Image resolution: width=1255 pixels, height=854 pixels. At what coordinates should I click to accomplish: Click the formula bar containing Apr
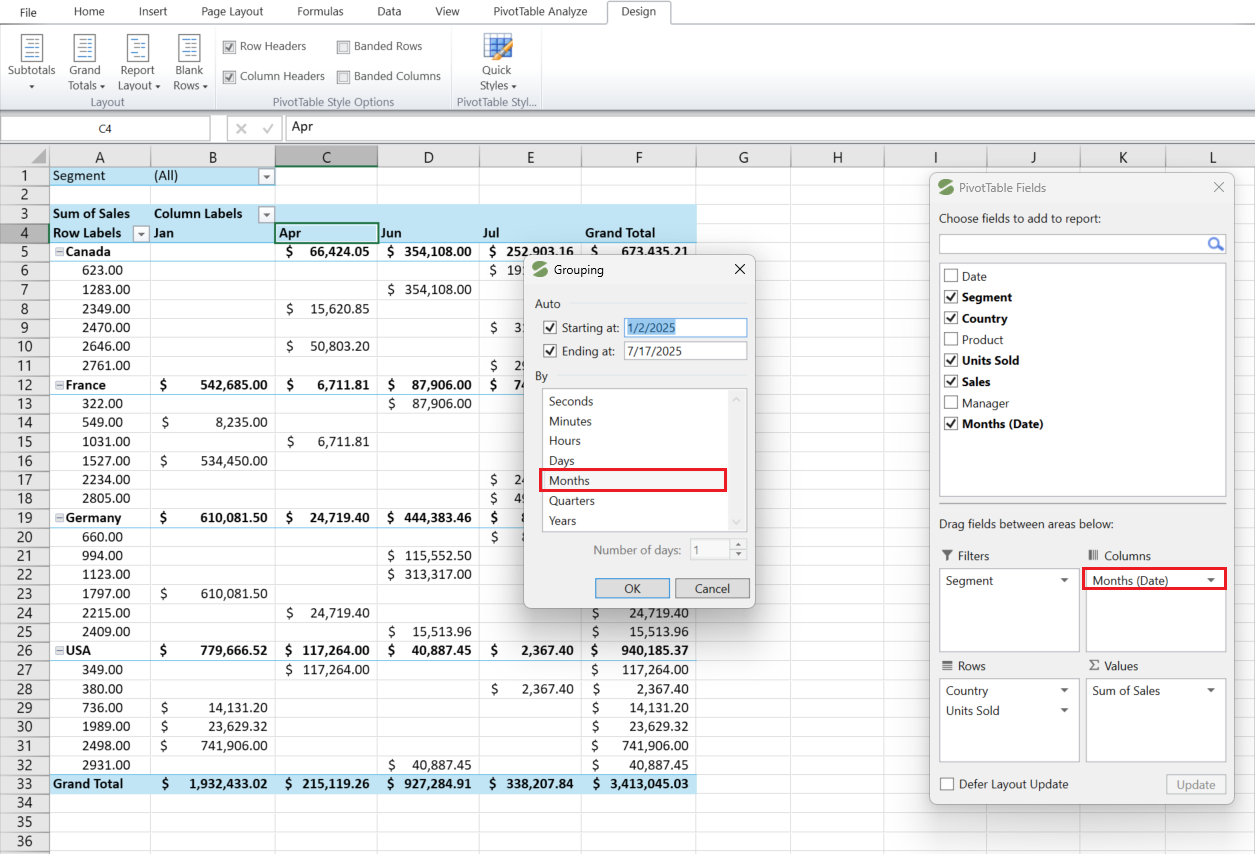768,127
